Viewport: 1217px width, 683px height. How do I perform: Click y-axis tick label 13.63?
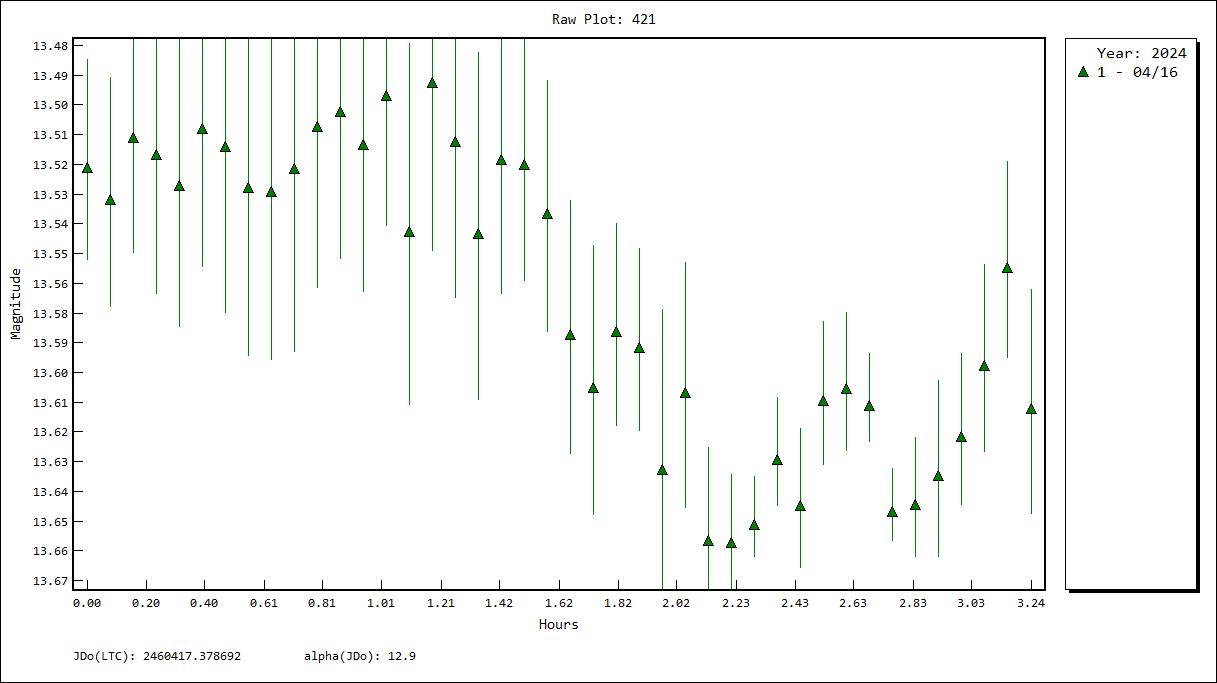click(50, 462)
